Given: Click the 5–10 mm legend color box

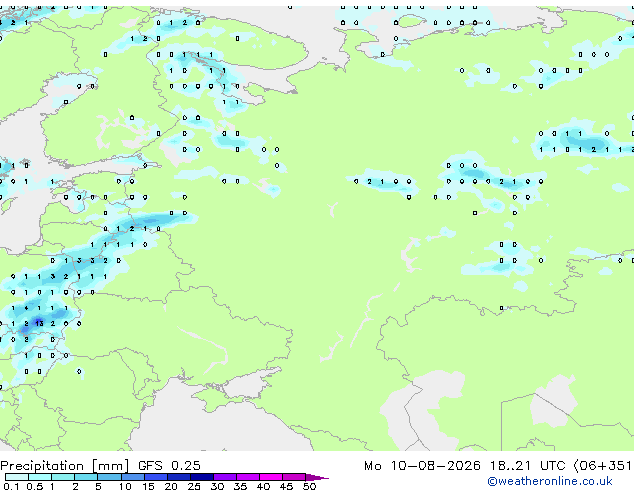Looking at the screenshot, I should coord(109,477).
